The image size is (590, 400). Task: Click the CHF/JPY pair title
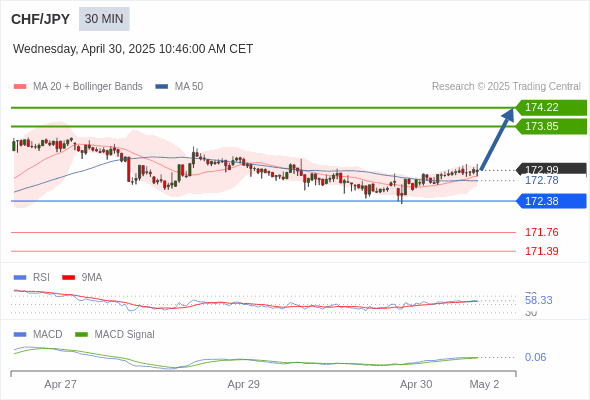[41, 19]
